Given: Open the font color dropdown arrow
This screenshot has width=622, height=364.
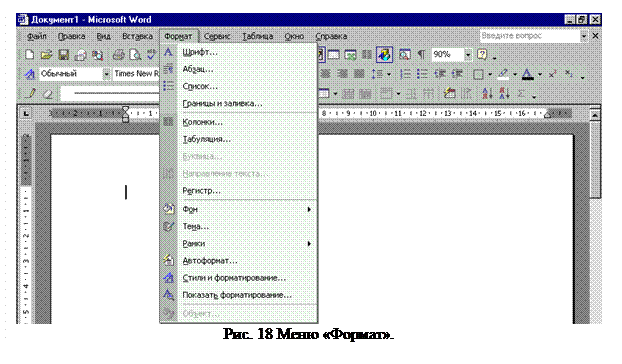Looking at the screenshot, I should 540,74.
